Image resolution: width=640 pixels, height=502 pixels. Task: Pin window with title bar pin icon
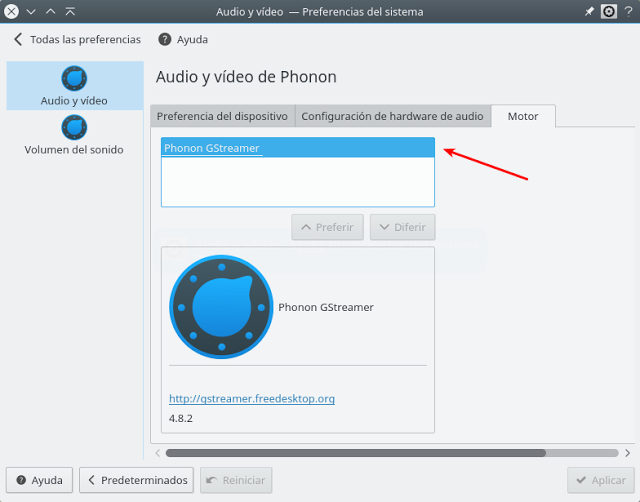[589, 12]
